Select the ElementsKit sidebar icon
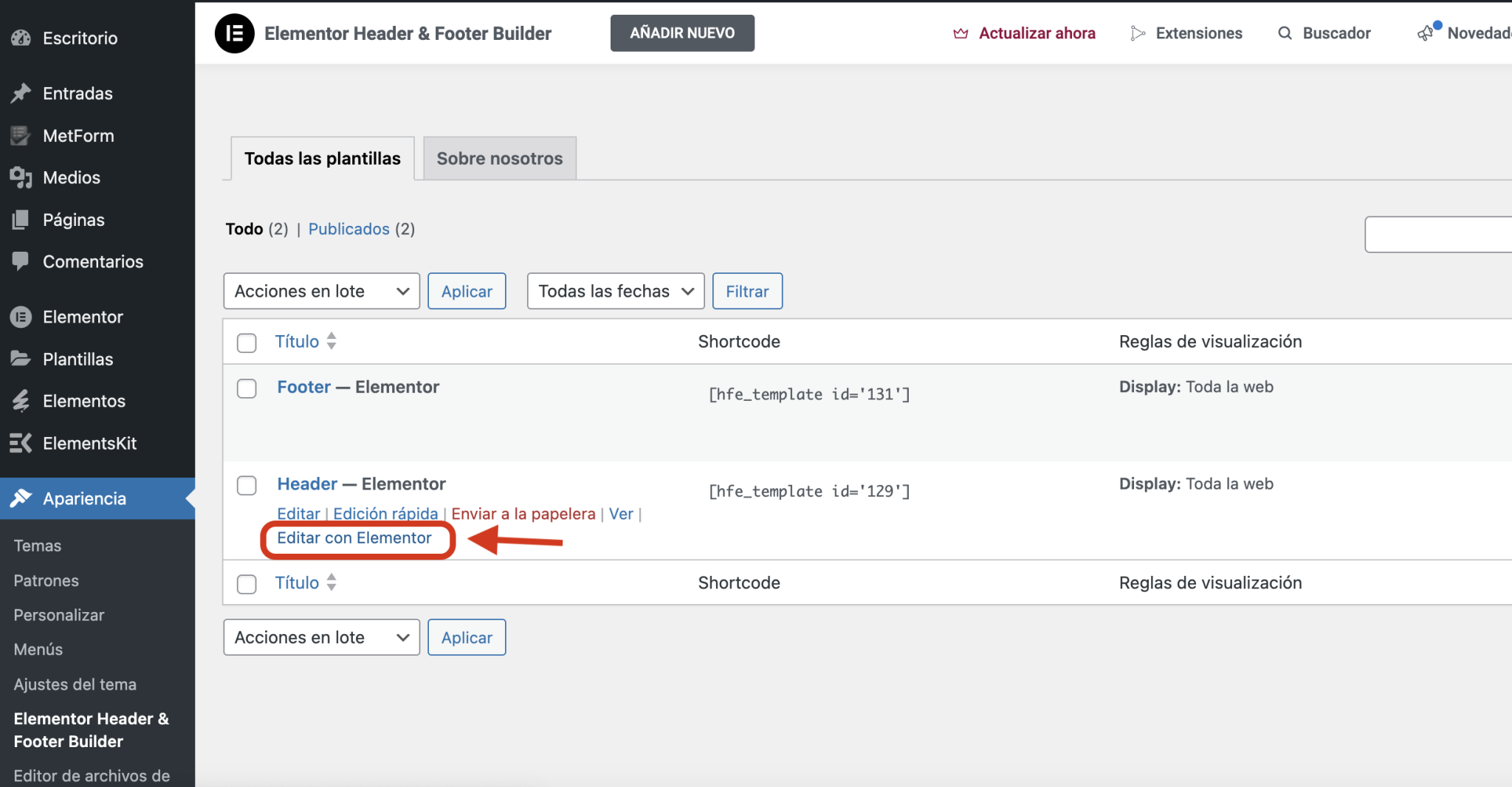This screenshot has height=787, width=1512. (21, 443)
